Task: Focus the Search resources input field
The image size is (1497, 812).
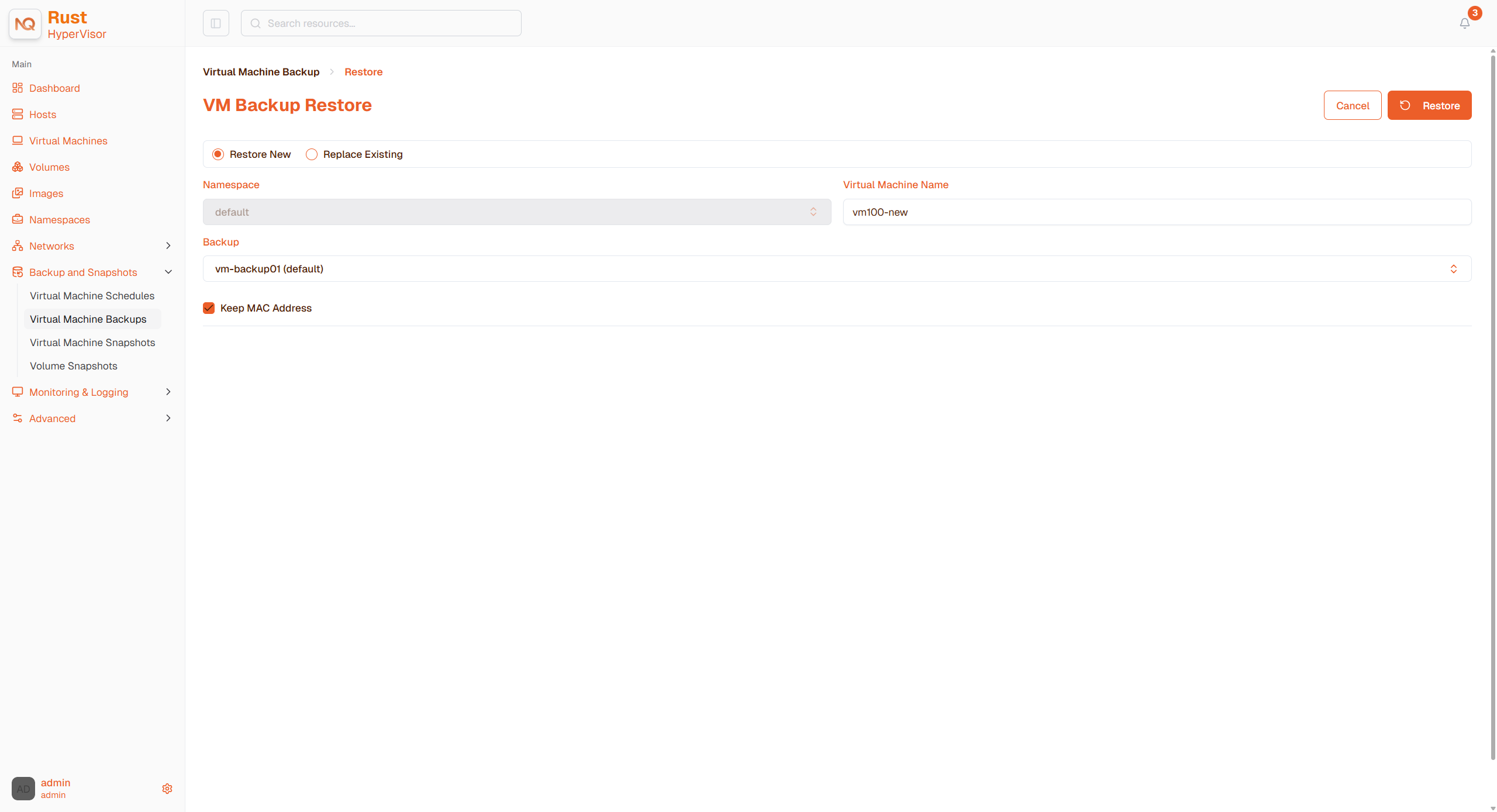Action: click(381, 23)
